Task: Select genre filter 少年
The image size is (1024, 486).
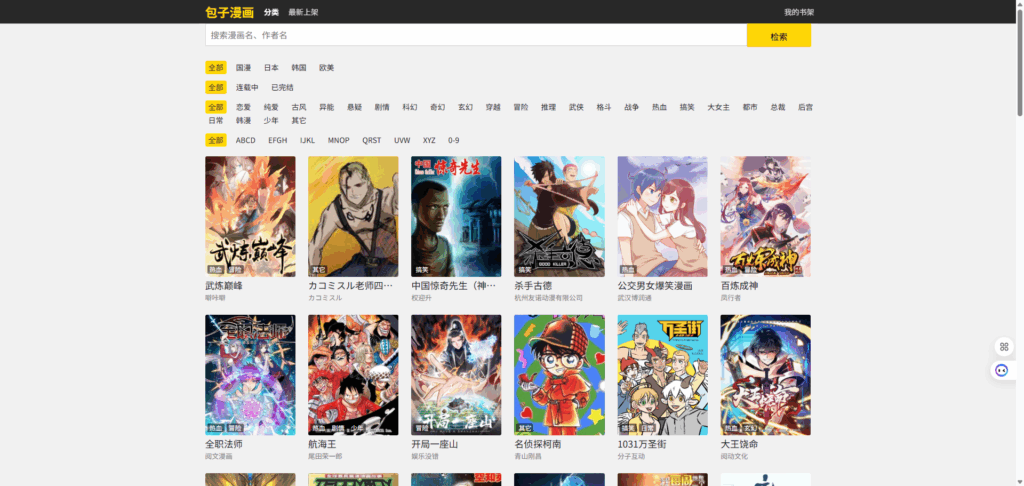Action: (271, 120)
